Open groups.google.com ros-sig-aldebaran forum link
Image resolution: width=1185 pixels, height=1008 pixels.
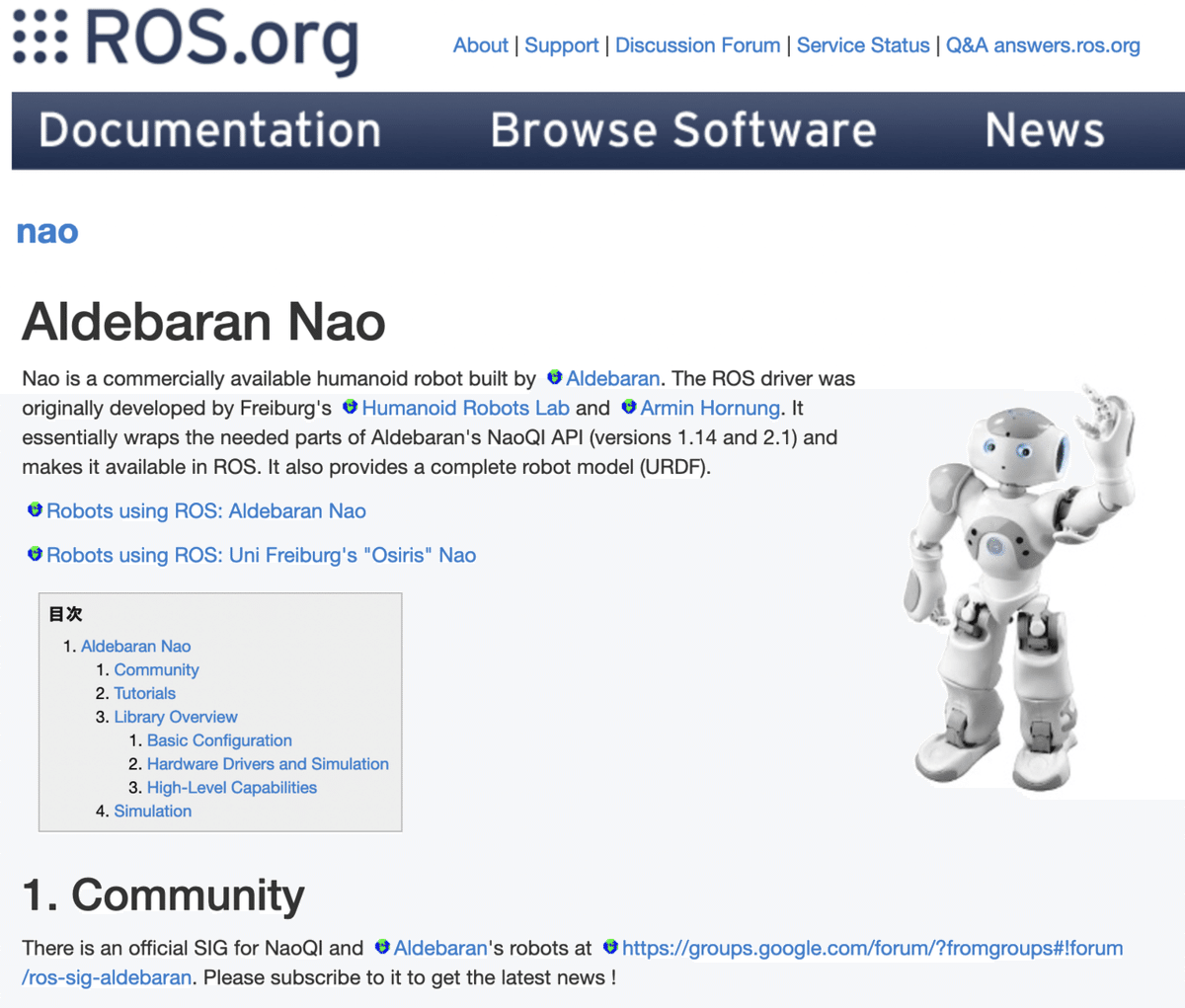(x=872, y=948)
